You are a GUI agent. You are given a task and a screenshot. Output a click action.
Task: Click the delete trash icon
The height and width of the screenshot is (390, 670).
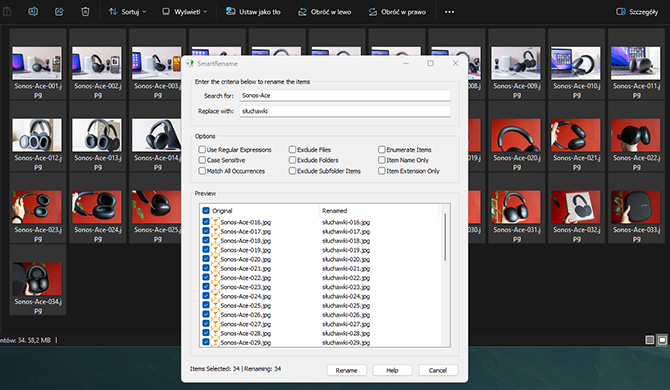[x=85, y=12]
